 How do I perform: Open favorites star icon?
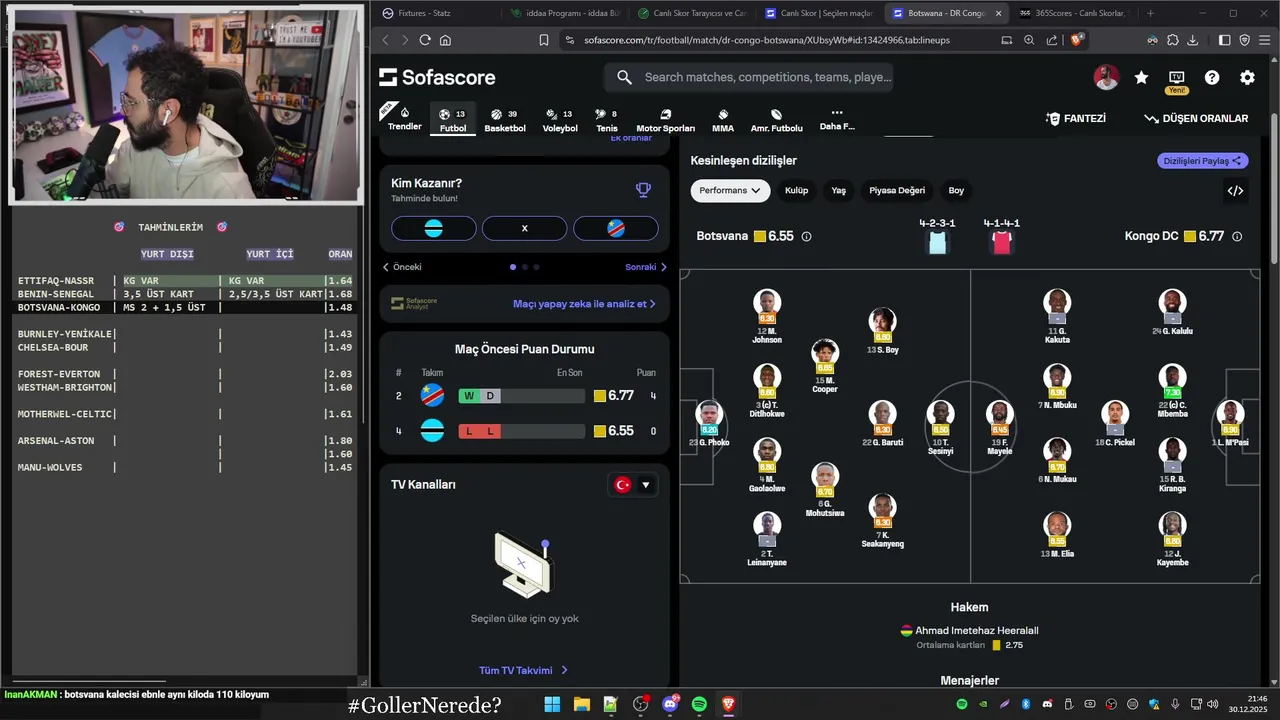click(1141, 77)
